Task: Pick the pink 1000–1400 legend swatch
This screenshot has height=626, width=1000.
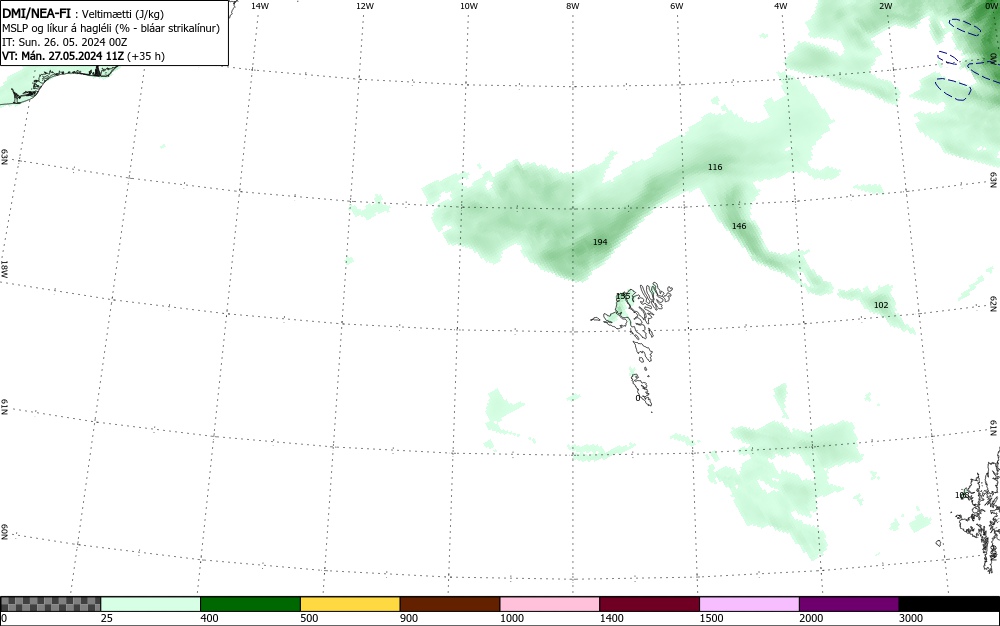Action: 549,604
